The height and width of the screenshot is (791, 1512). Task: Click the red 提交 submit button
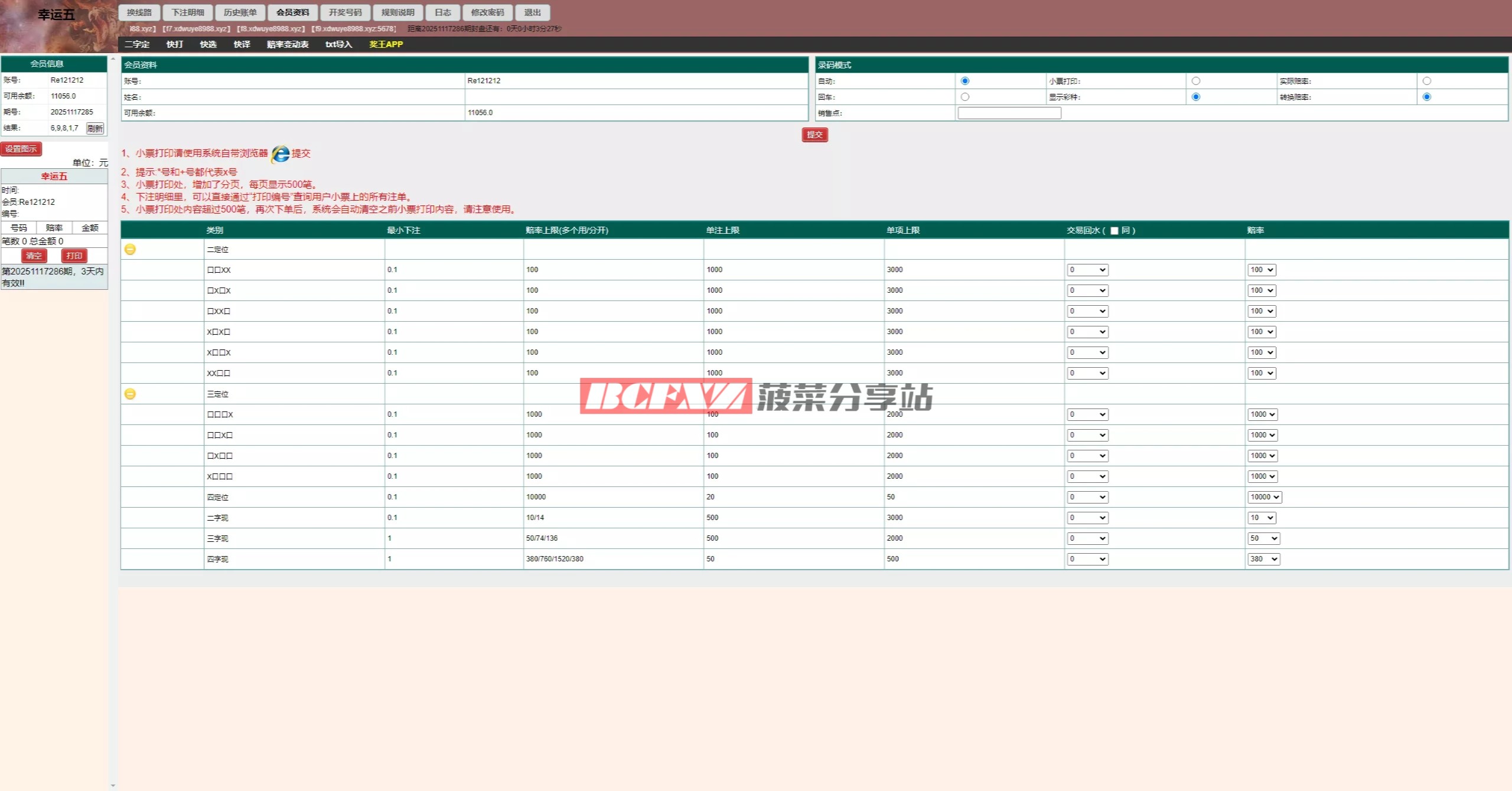[814, 135]
